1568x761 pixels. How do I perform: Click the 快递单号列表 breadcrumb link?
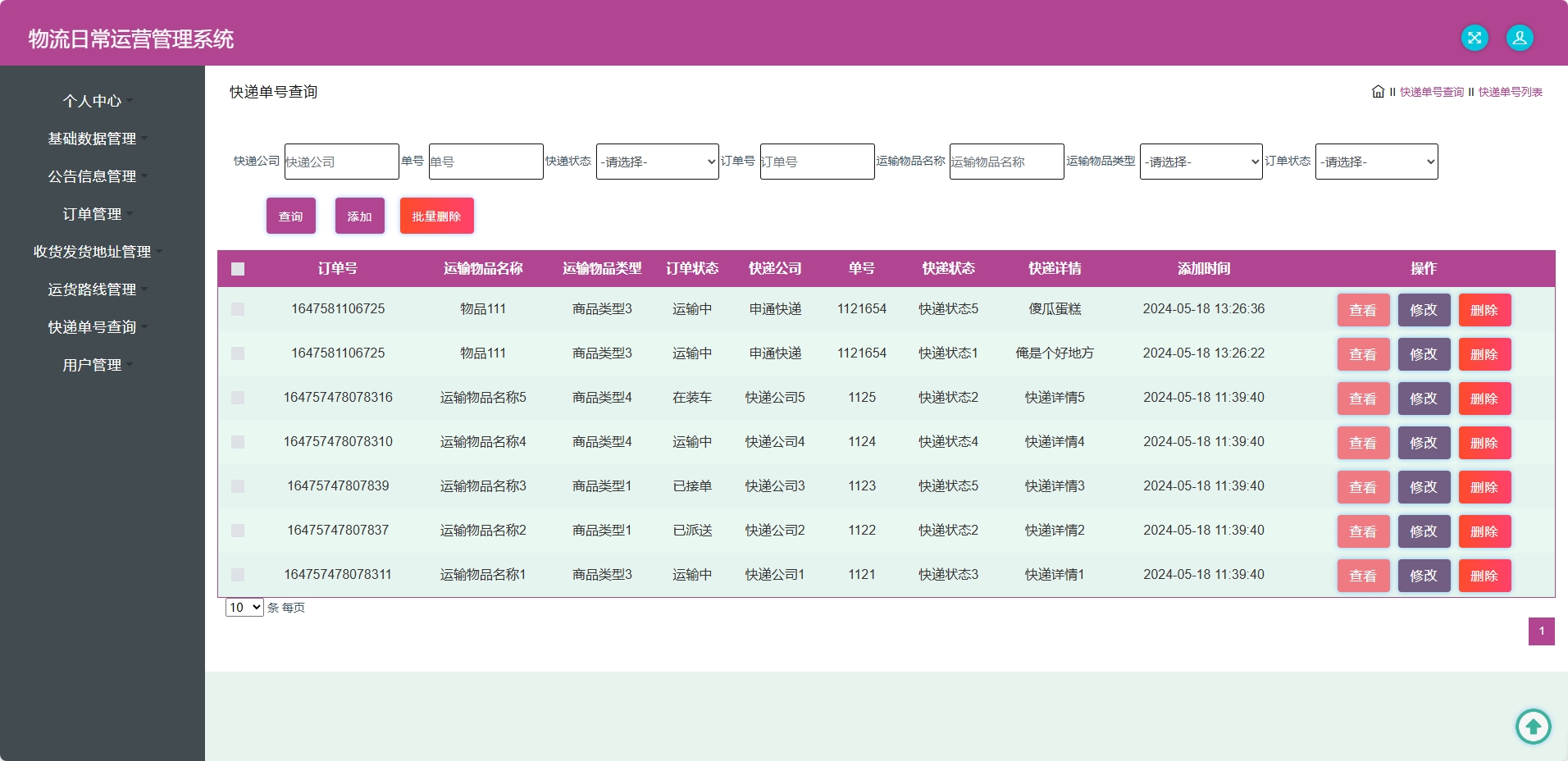coord(1510,92)
